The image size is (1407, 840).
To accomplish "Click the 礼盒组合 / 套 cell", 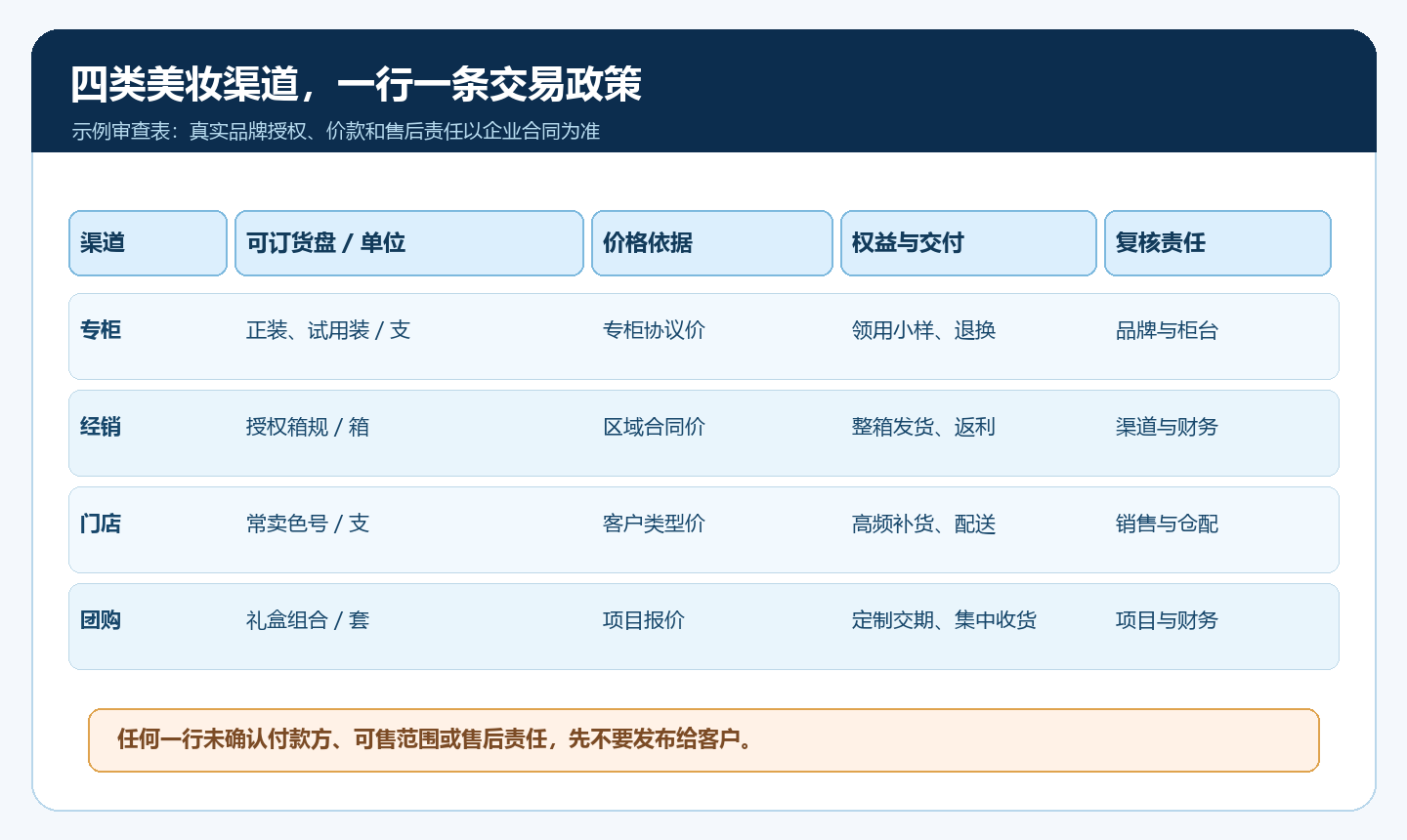I will pyautogui.click(x=308, y=620).
